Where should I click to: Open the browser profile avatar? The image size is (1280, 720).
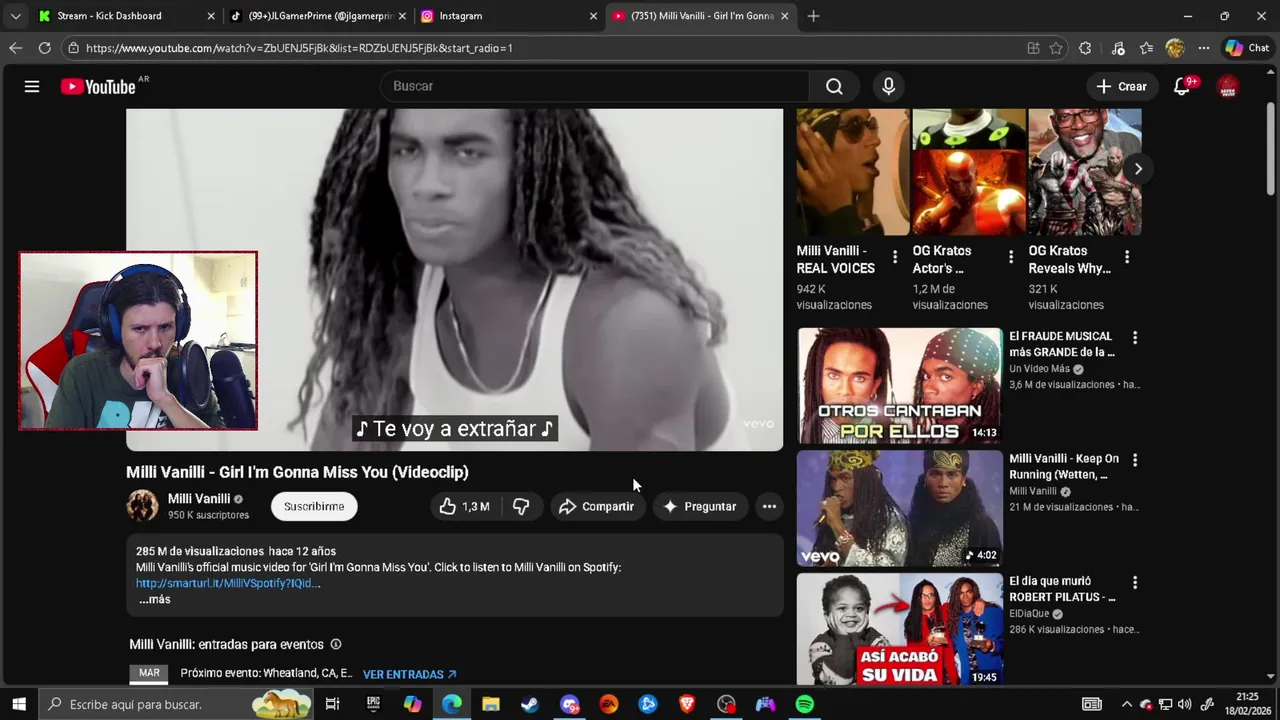pyautogui.click(x=1175, y=48)
